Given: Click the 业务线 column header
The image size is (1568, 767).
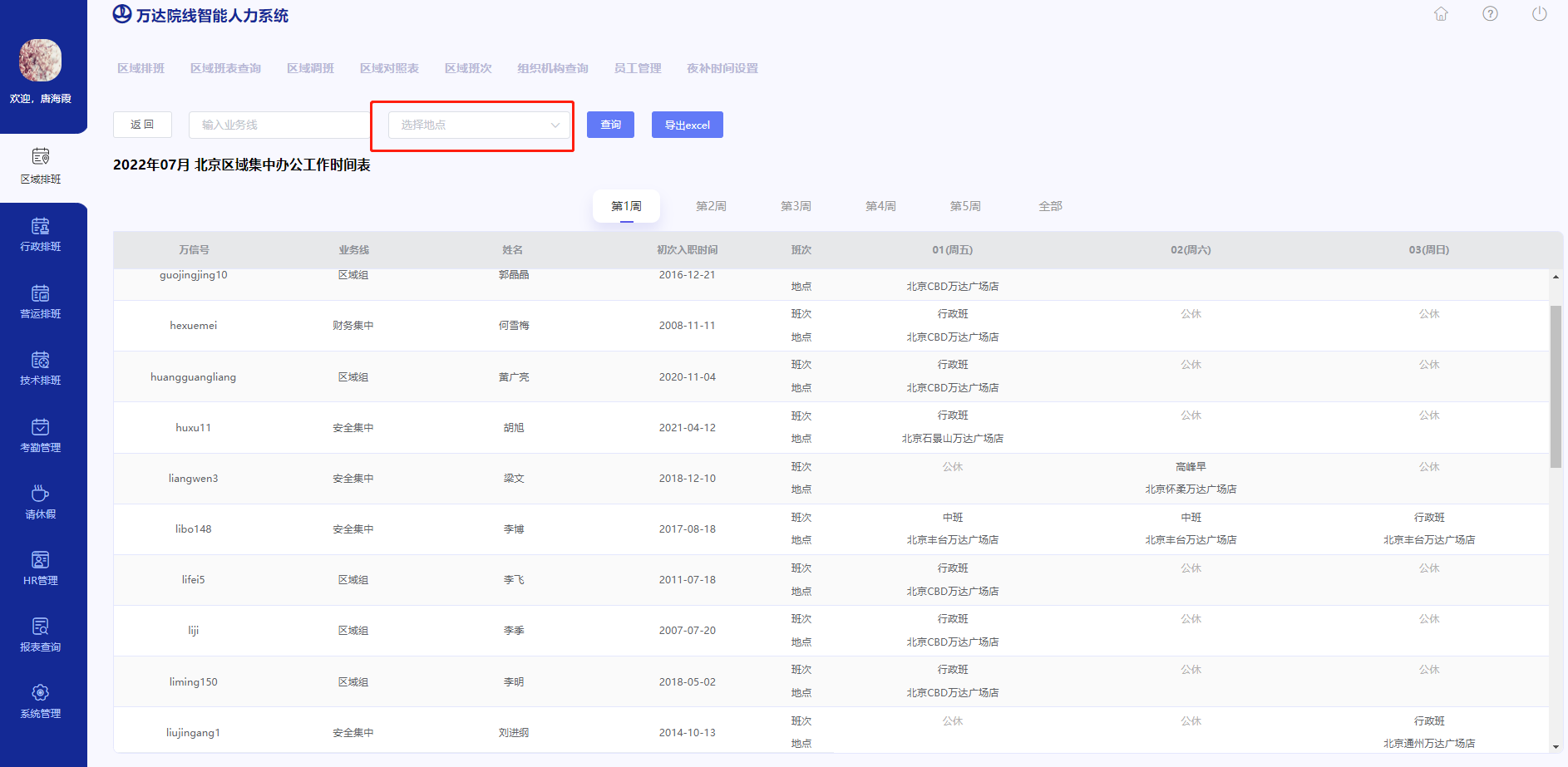Looking at the screenshot, I should pyautogui.click(x=353, y=250).
